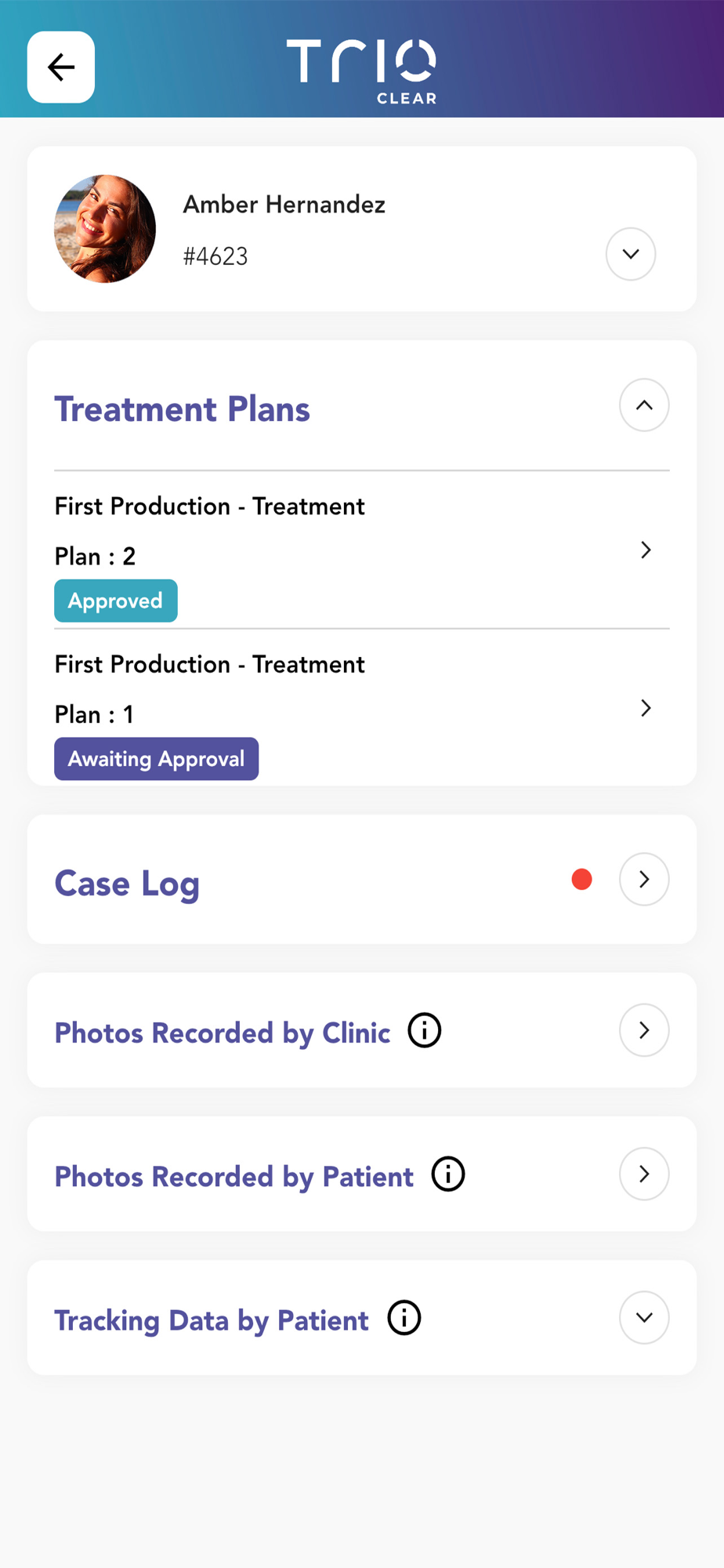Click the red Case Log notification dot
This screenshot has width=724, height=1568.
point(581,880)
